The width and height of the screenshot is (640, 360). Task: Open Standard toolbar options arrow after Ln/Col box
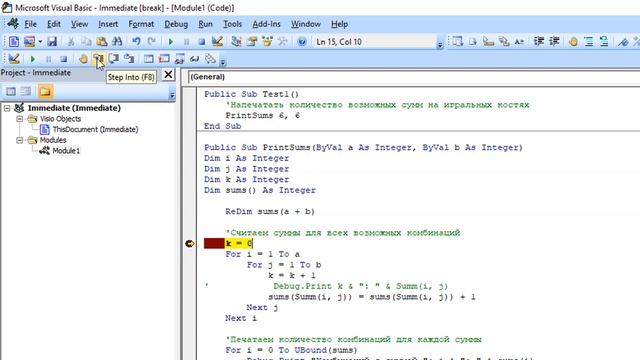click(x=440, y=45)
